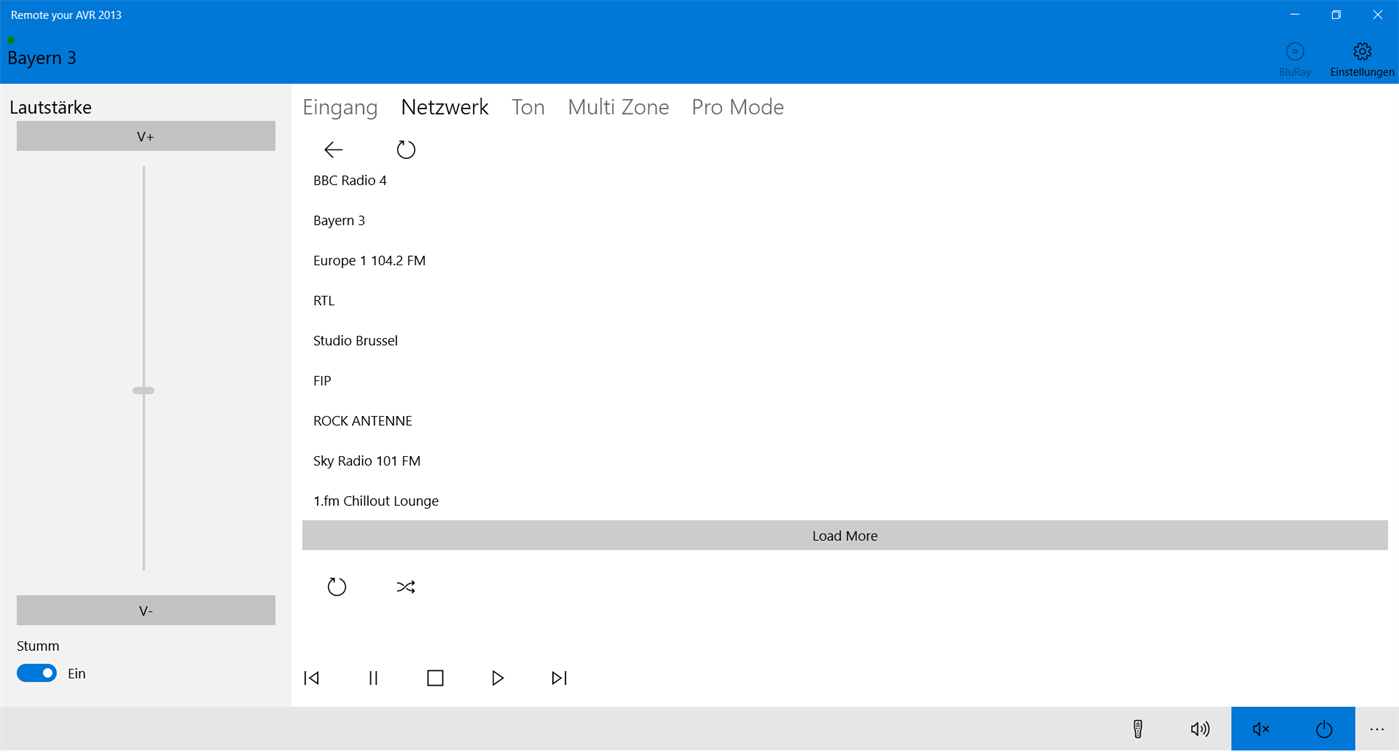This screenshot has width=1399, height=752.
Task: Click the power icon in bottom bar
Action: 1324,729
